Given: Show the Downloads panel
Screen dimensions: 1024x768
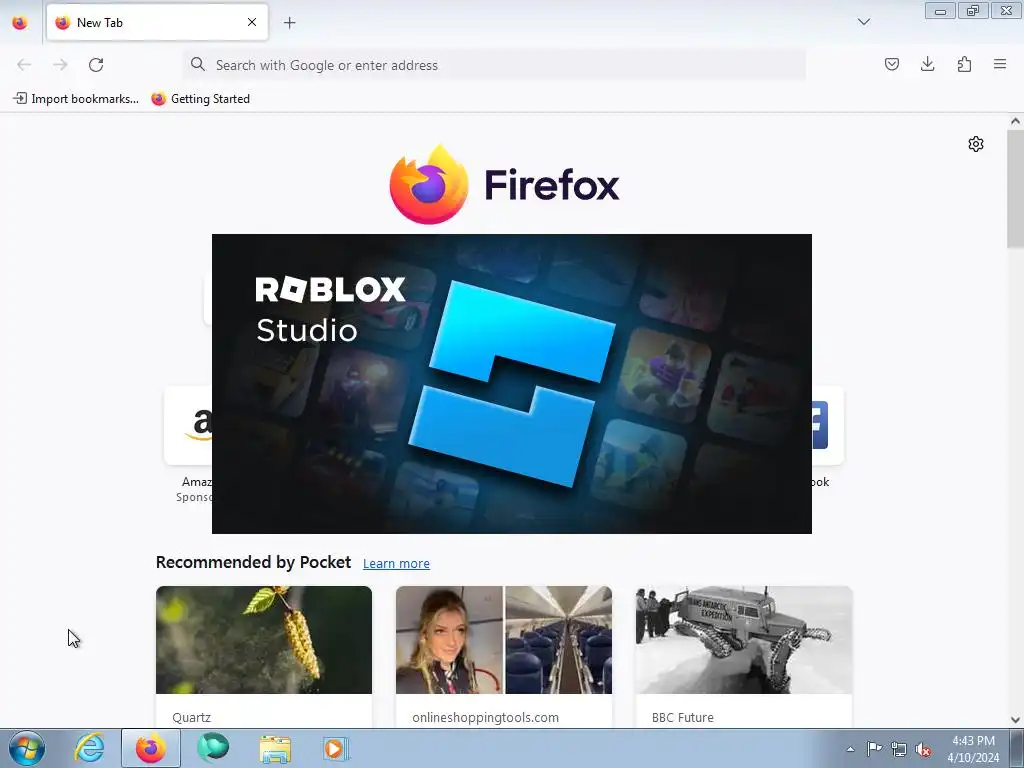Looking at the screenshot, I should click(x=927, y=64).
